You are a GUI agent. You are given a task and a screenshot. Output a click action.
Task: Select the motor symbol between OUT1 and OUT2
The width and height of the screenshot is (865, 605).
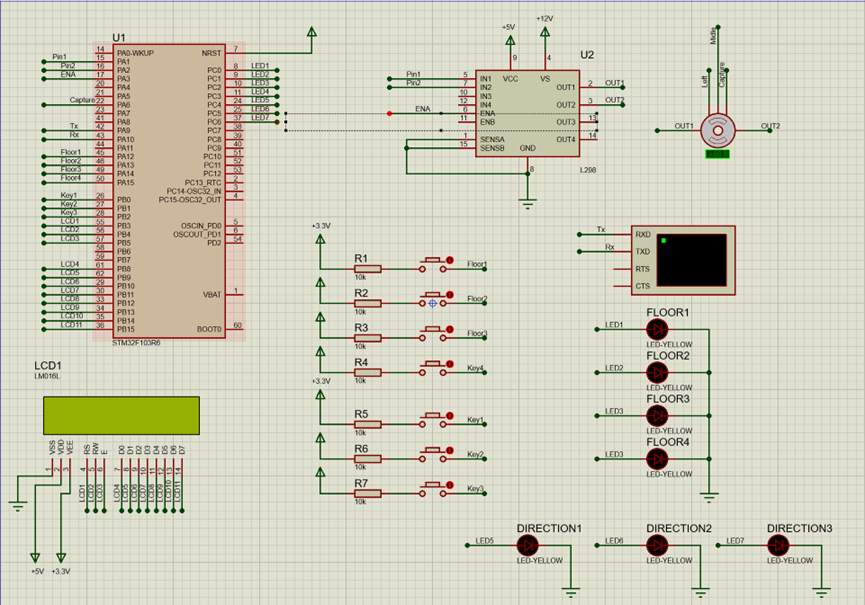[718, 128]
